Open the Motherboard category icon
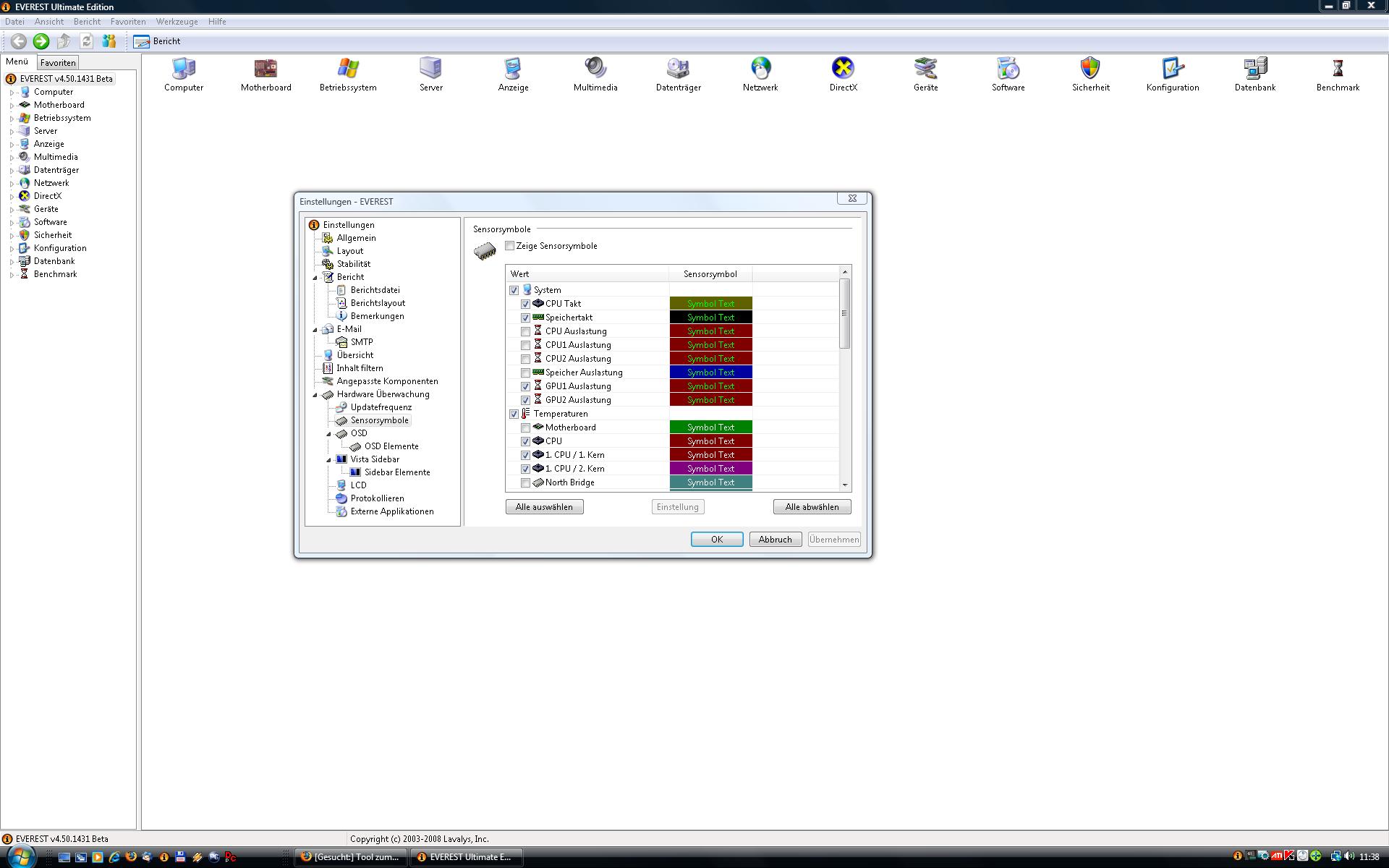This screenshot has height=868, width=1389. (266, 69)
